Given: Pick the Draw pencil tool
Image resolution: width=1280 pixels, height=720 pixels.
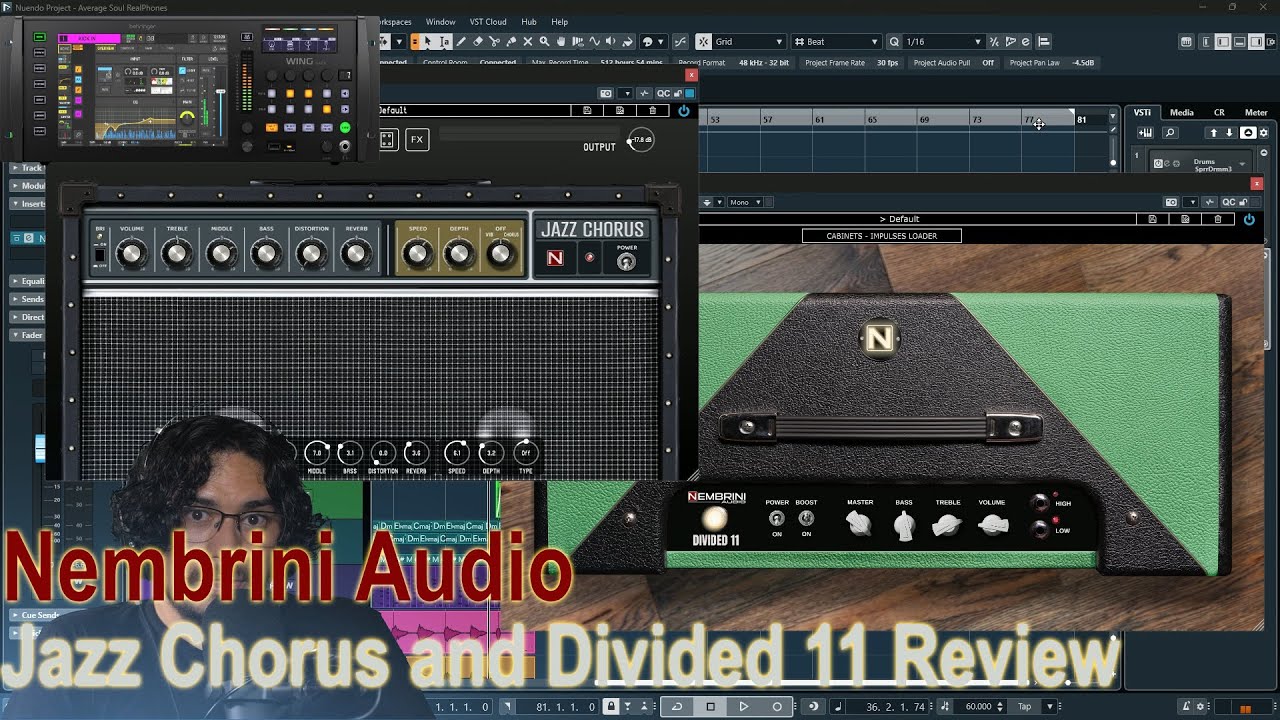Looking at the screenshot, I should pos(461,42).
